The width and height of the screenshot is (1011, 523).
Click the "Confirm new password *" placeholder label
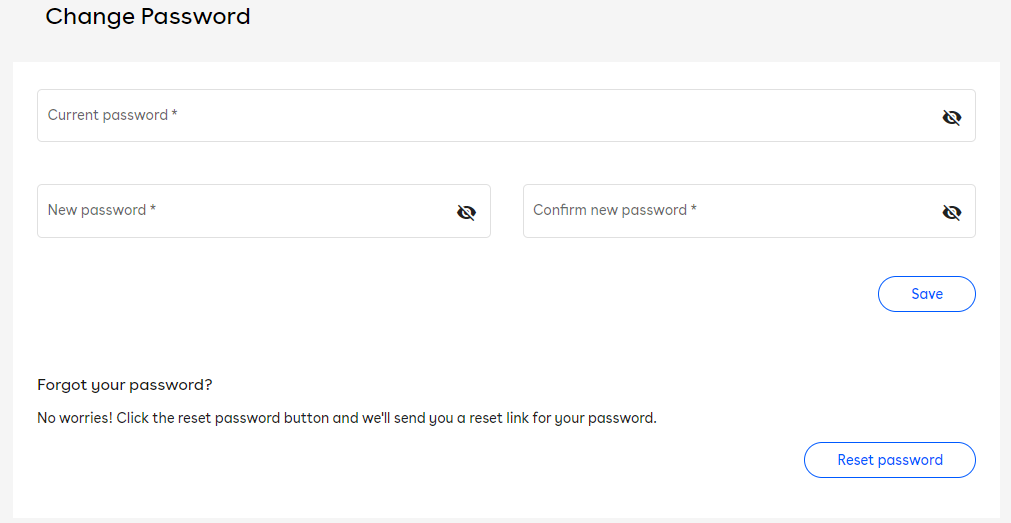tap(615, 210)
